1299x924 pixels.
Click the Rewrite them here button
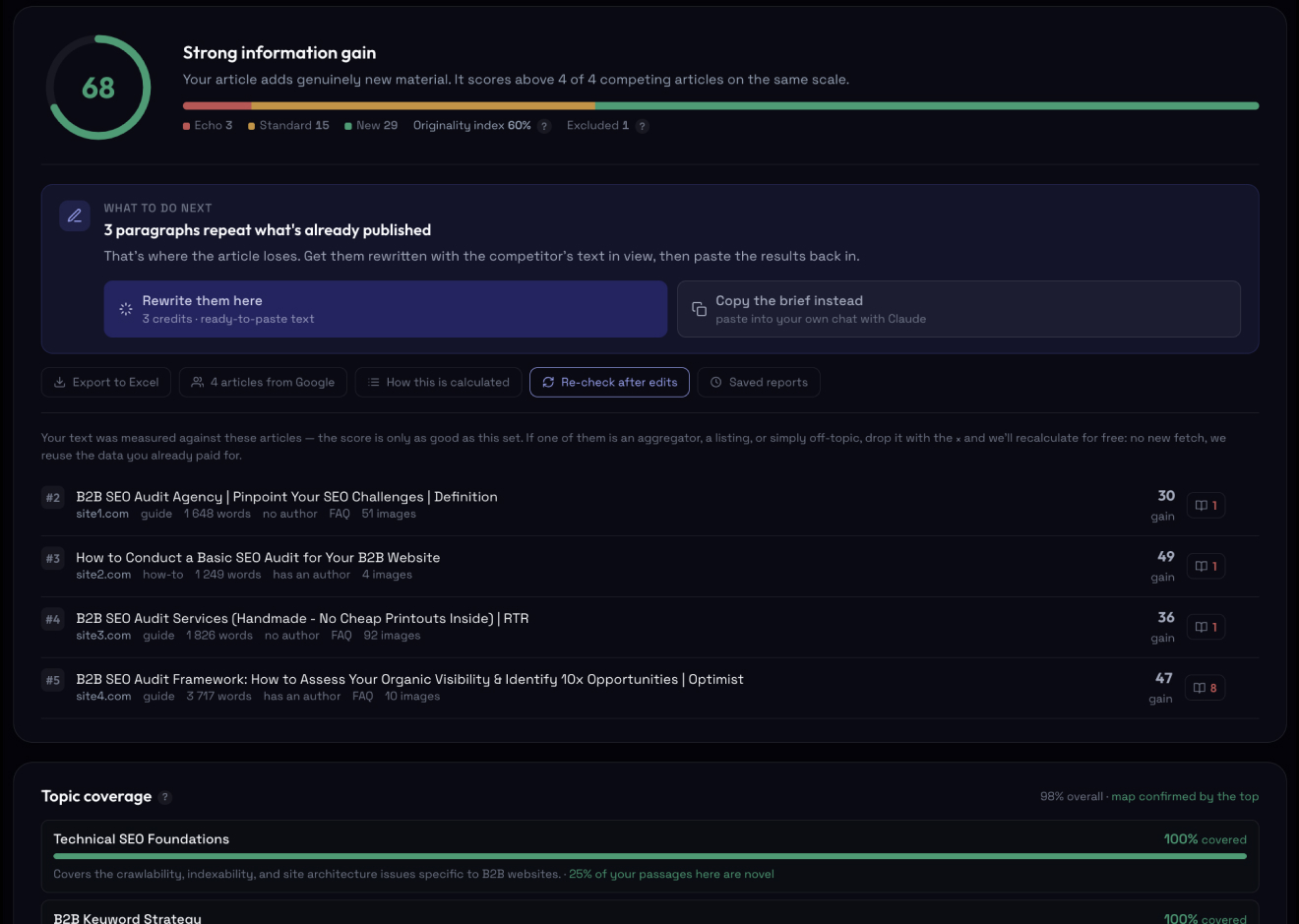386,309
